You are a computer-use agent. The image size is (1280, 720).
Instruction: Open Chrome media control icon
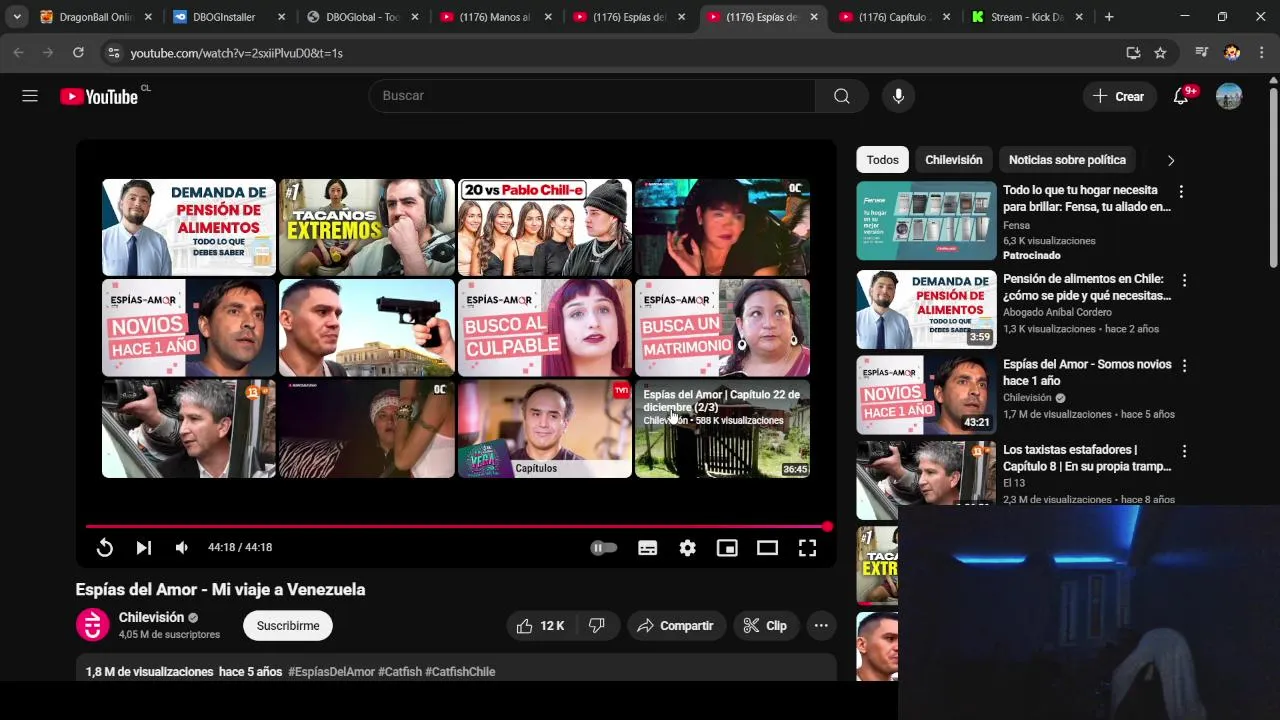click(1202, 53)
